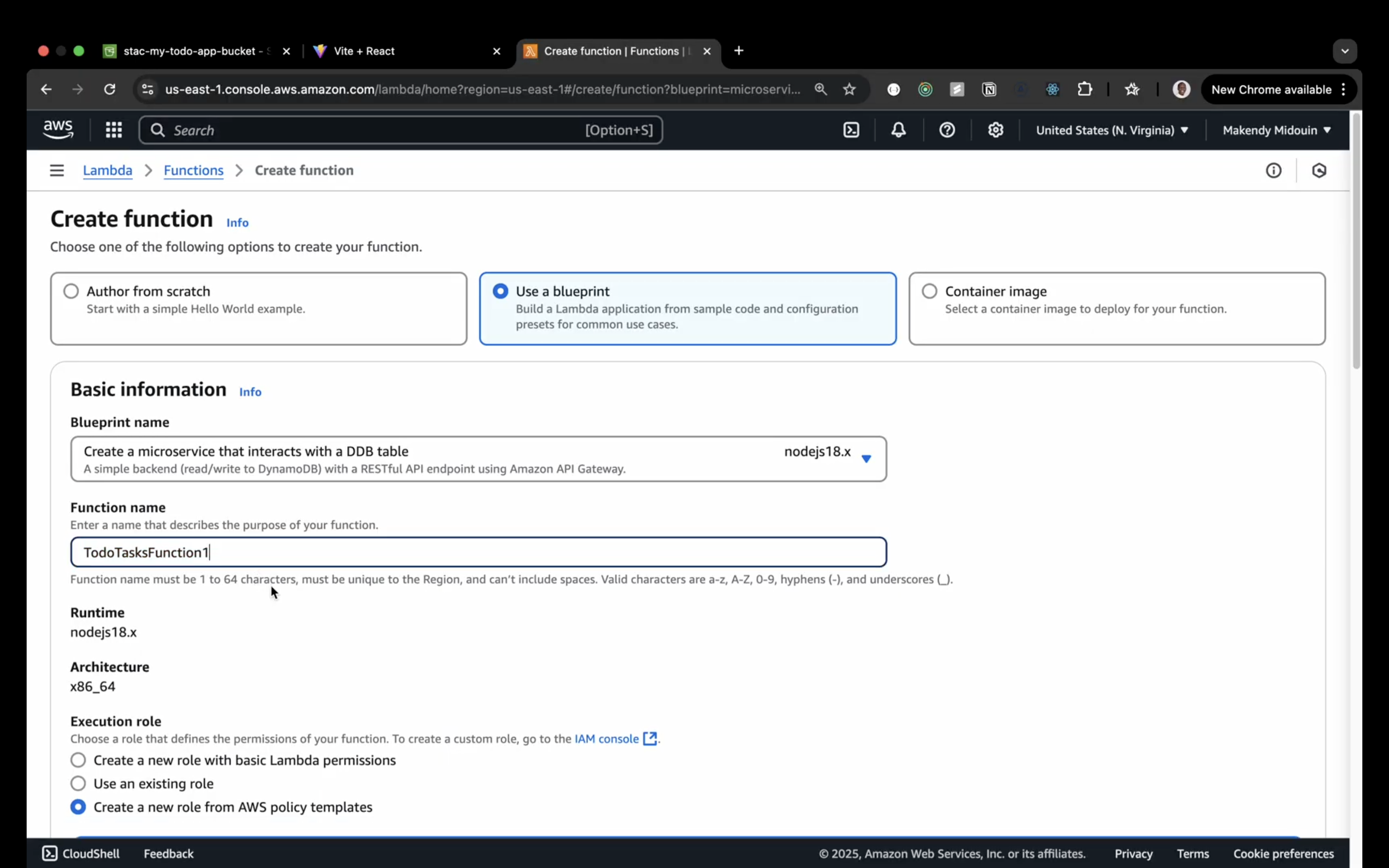Open the AWS services grid menu
The width and height of the screenshot is (1389, 868).
(113, 130)
